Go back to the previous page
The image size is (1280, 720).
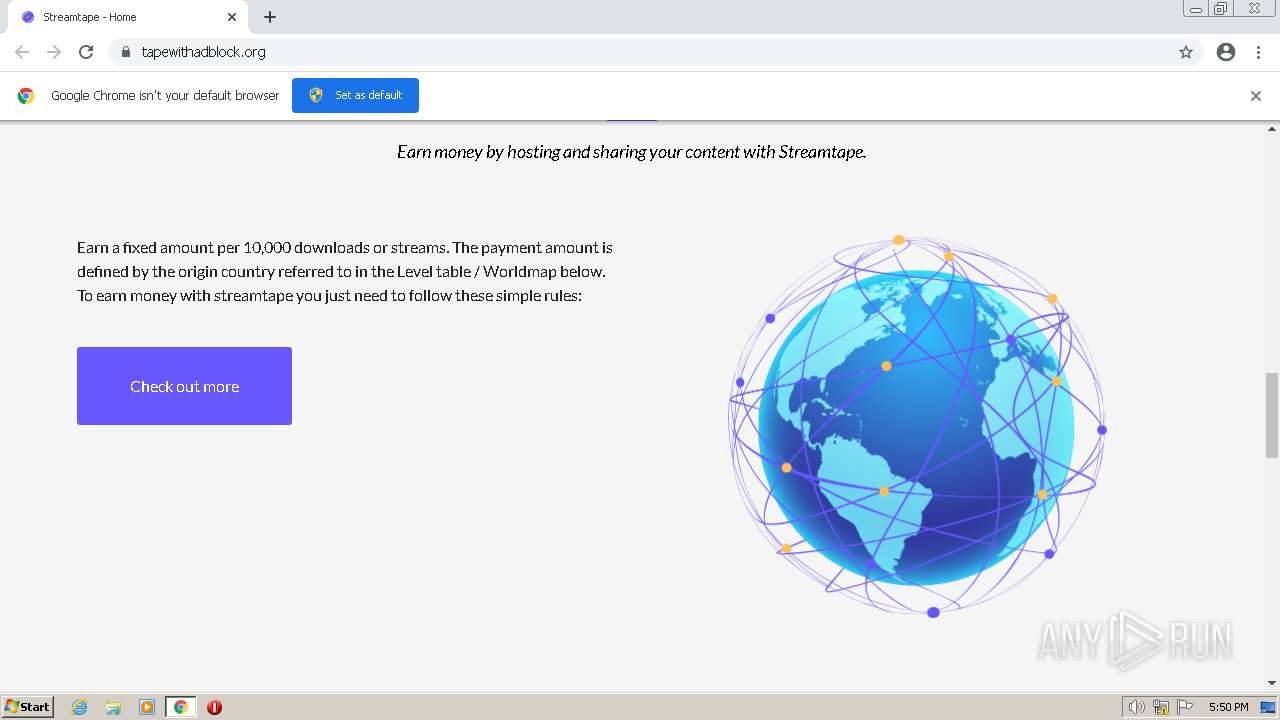[22, 52]
